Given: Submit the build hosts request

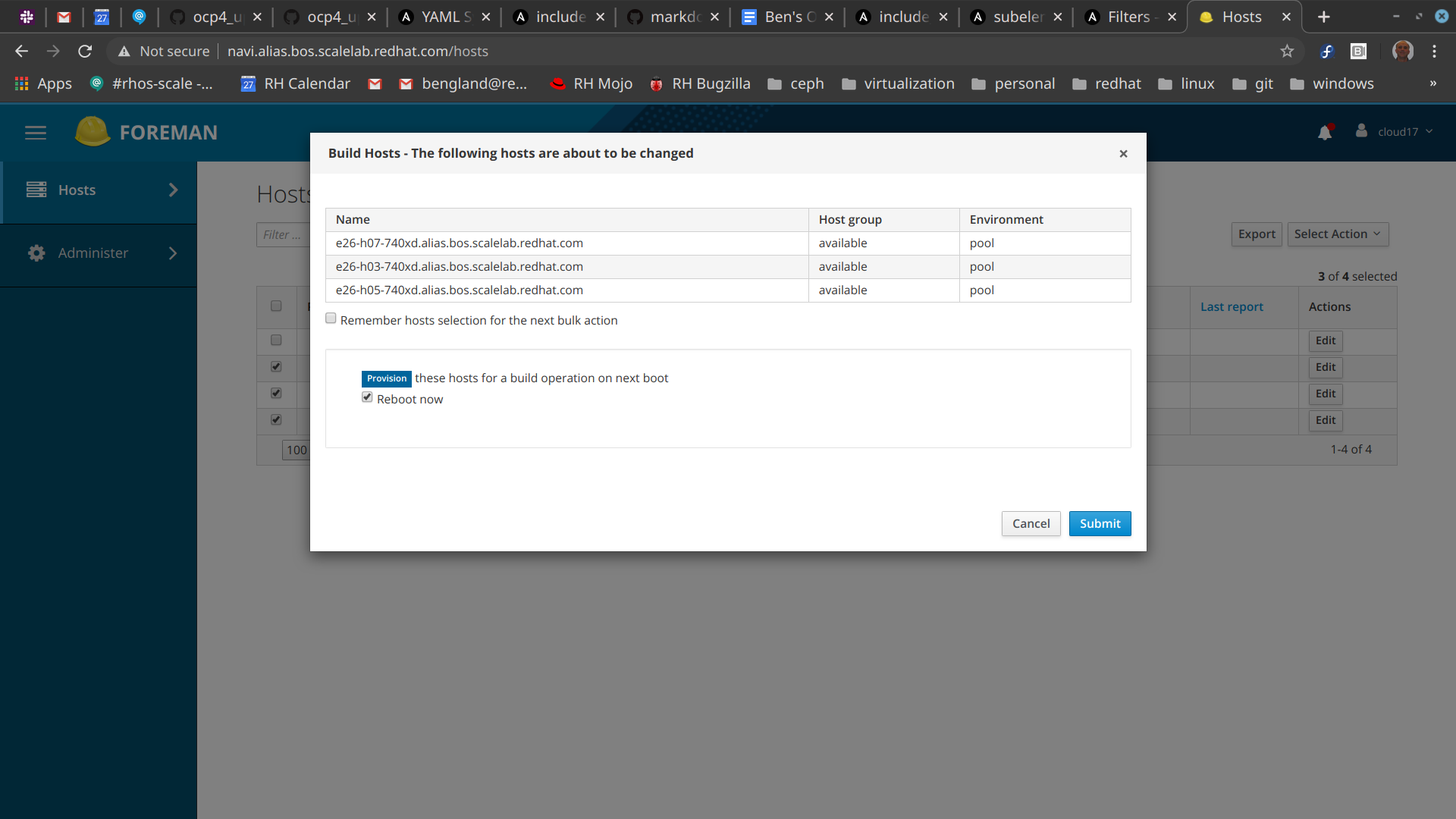Looking at the screenshot, I should [x=1100, y=523].
